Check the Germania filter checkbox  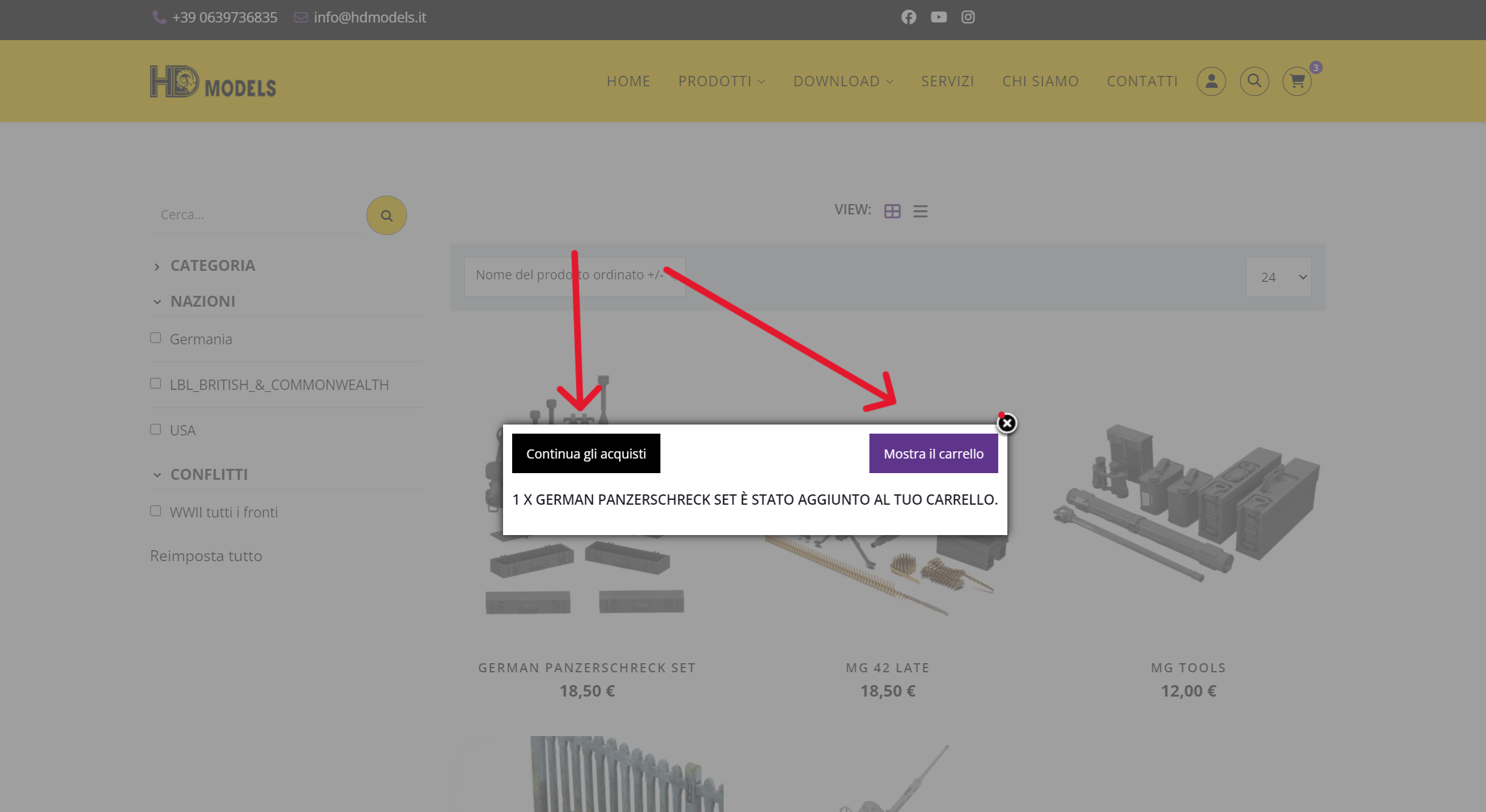156,338
